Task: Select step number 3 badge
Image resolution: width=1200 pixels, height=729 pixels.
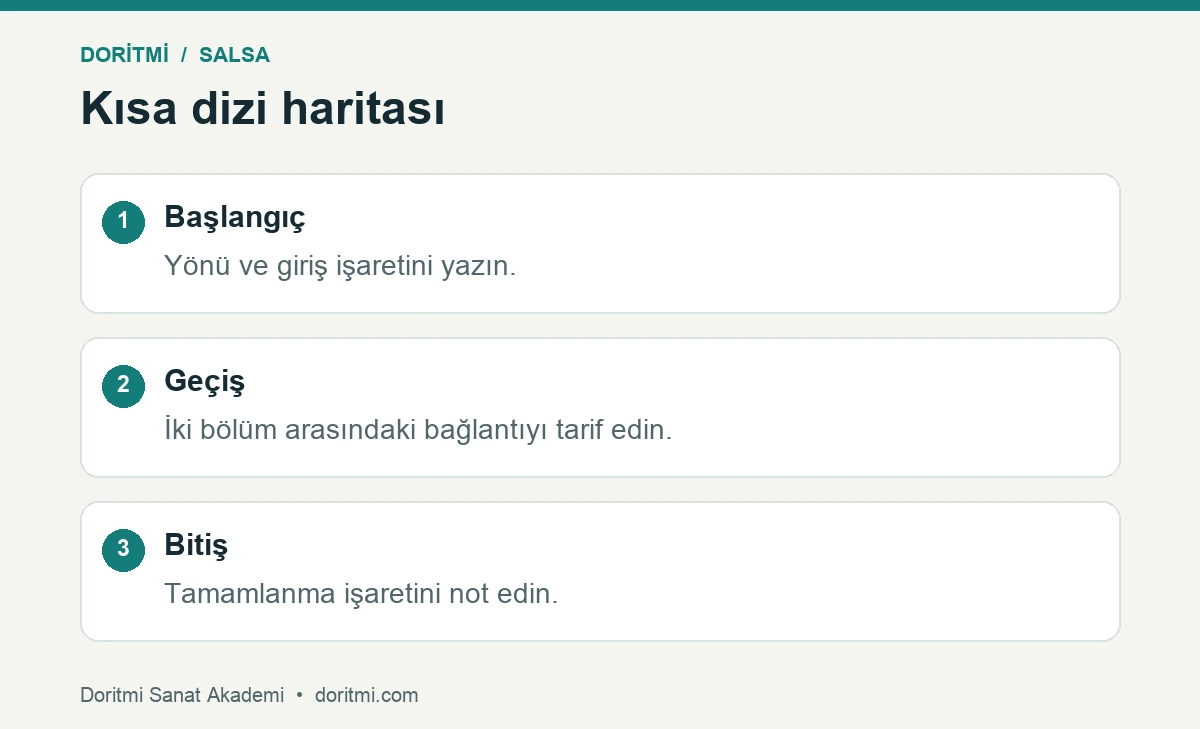Action: (x=123, y=549)
